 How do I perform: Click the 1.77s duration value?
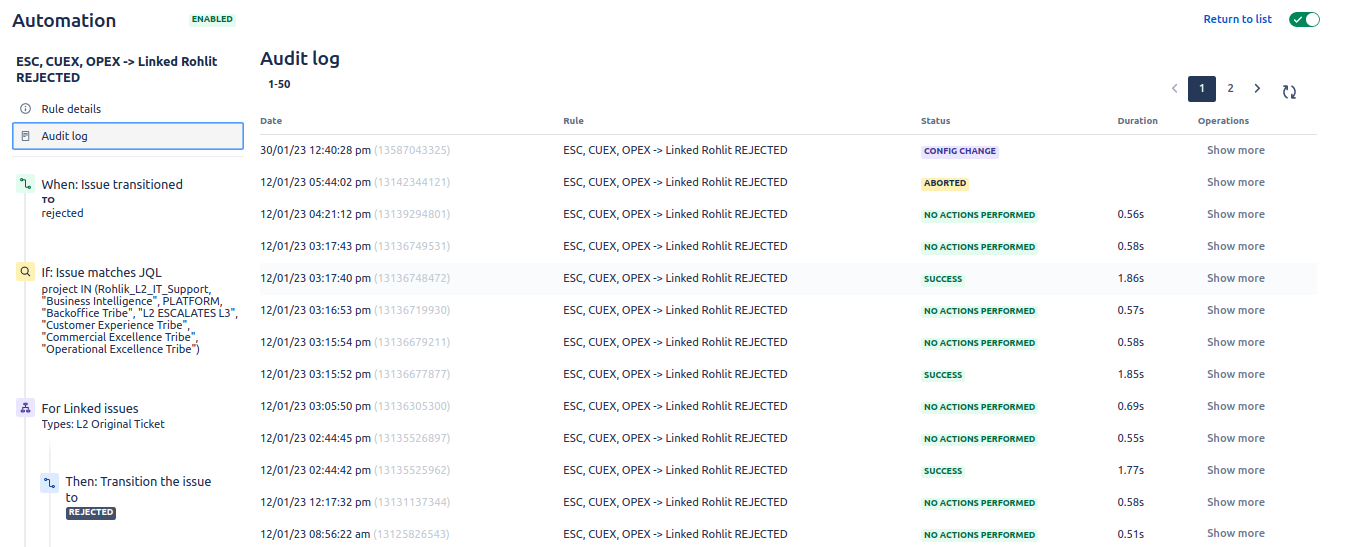(x=1131, y=470)
